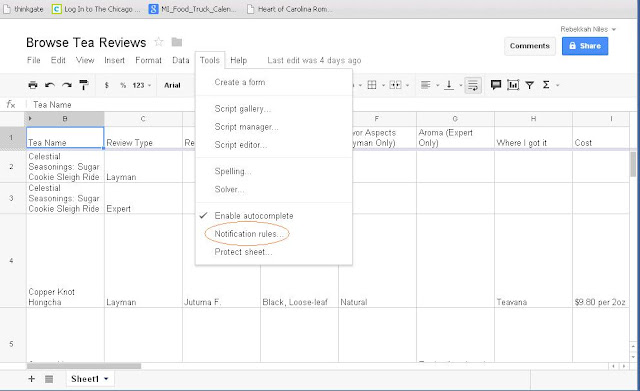Add a new sheet with the plus icon

click(x=31, y=379)
